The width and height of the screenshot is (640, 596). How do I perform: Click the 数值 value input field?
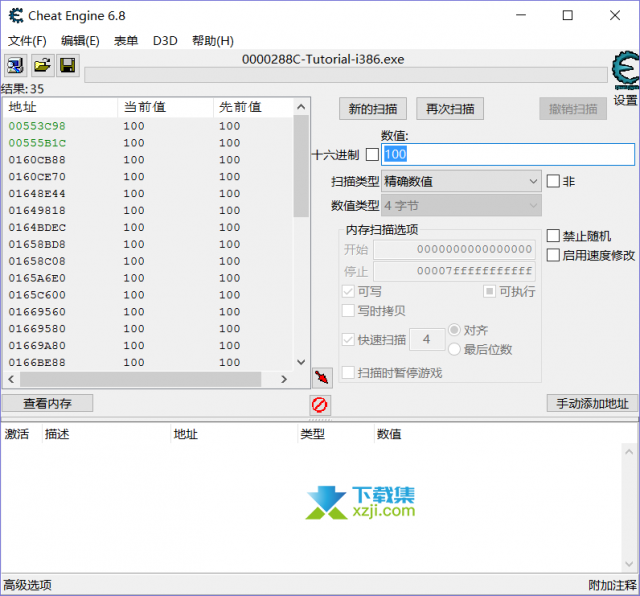click(x=508, y=154)
